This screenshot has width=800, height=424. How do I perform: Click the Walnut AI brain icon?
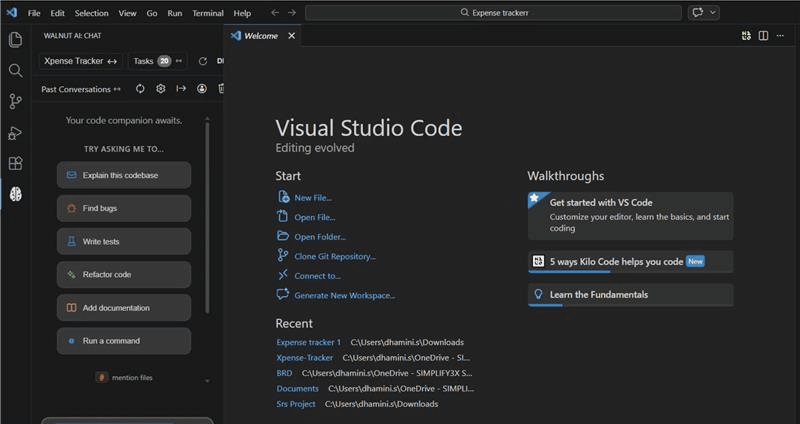[x=15, y=194]
